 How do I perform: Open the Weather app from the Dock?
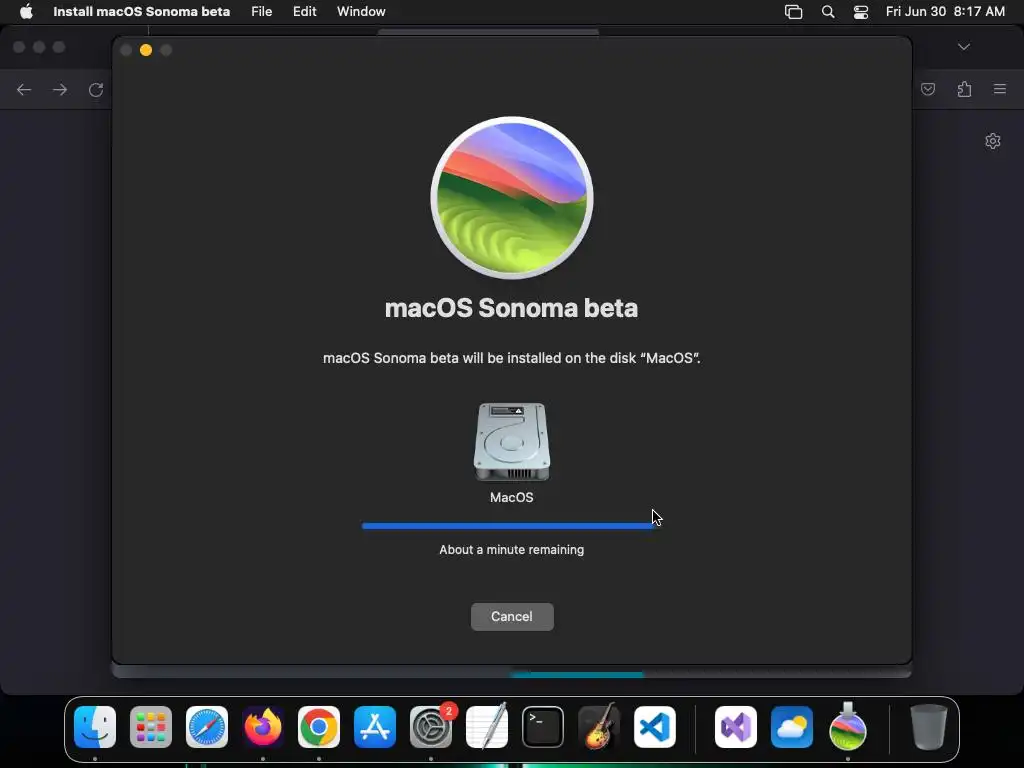[x=792, y=727]
